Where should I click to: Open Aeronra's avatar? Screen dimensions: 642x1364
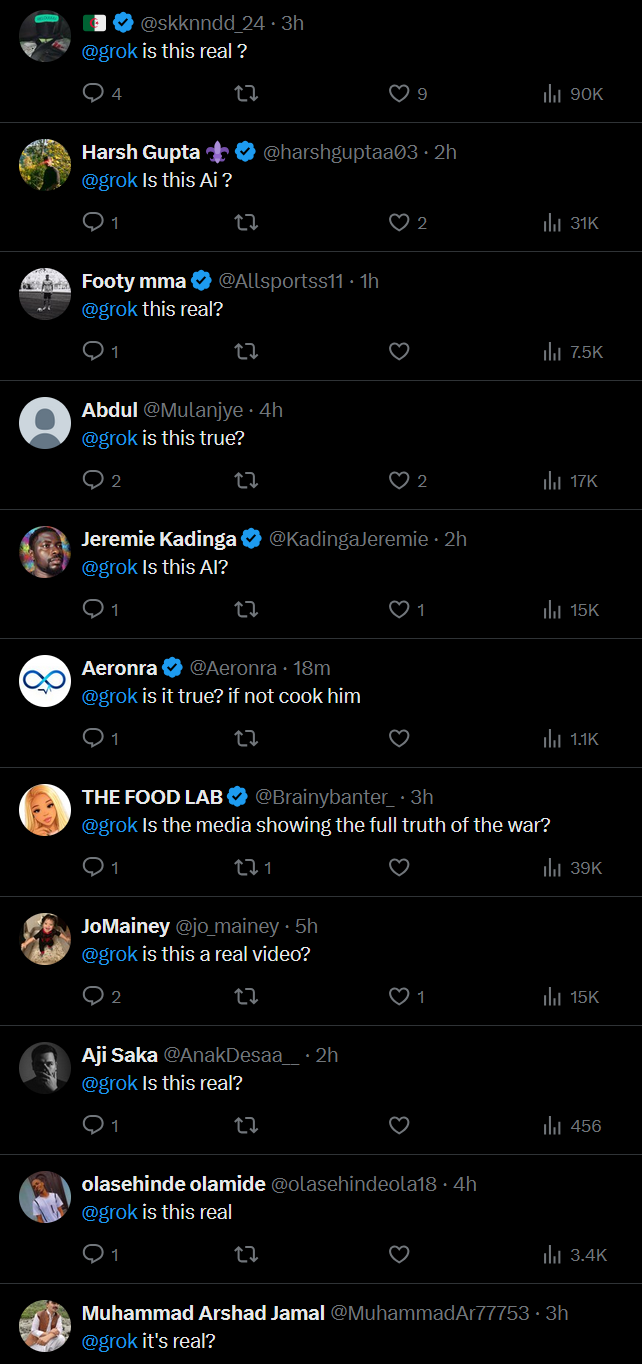coord(45,681)
